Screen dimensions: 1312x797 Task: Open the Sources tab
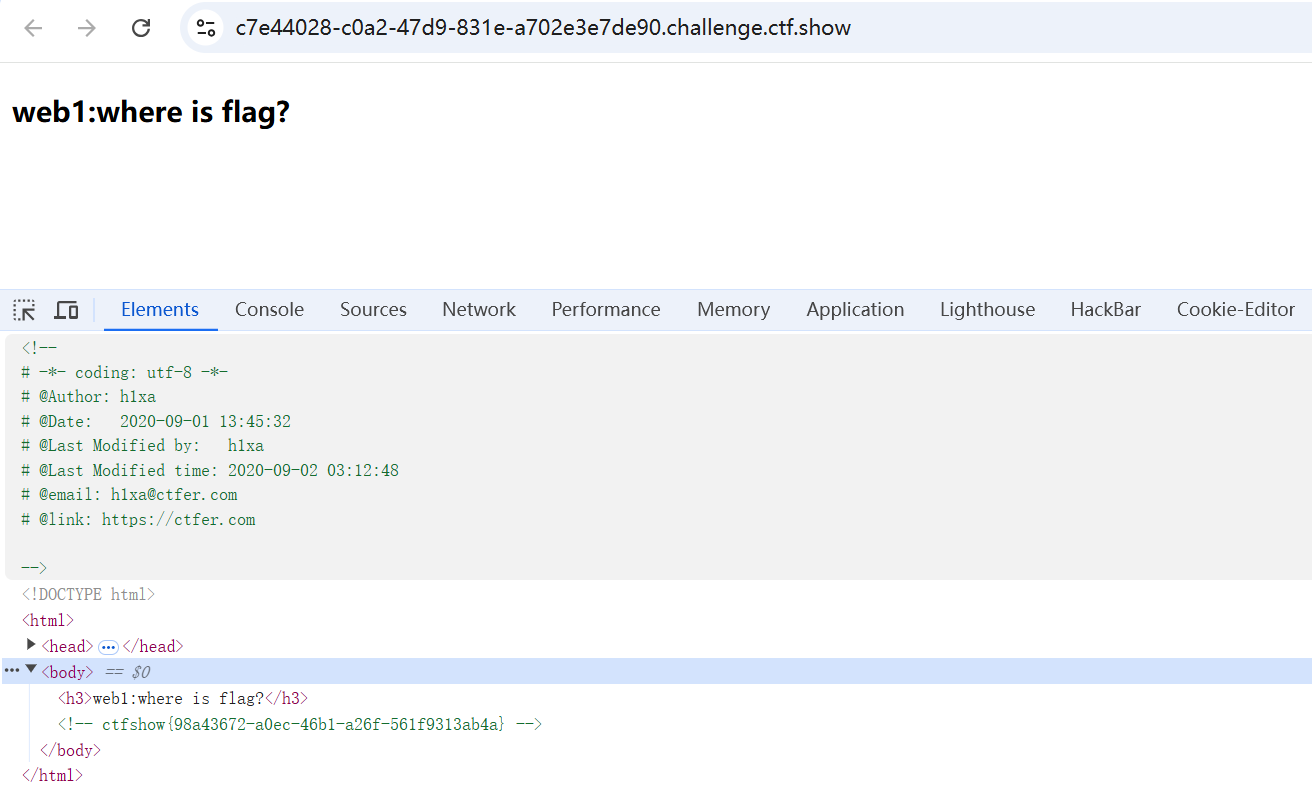[373, 310]
